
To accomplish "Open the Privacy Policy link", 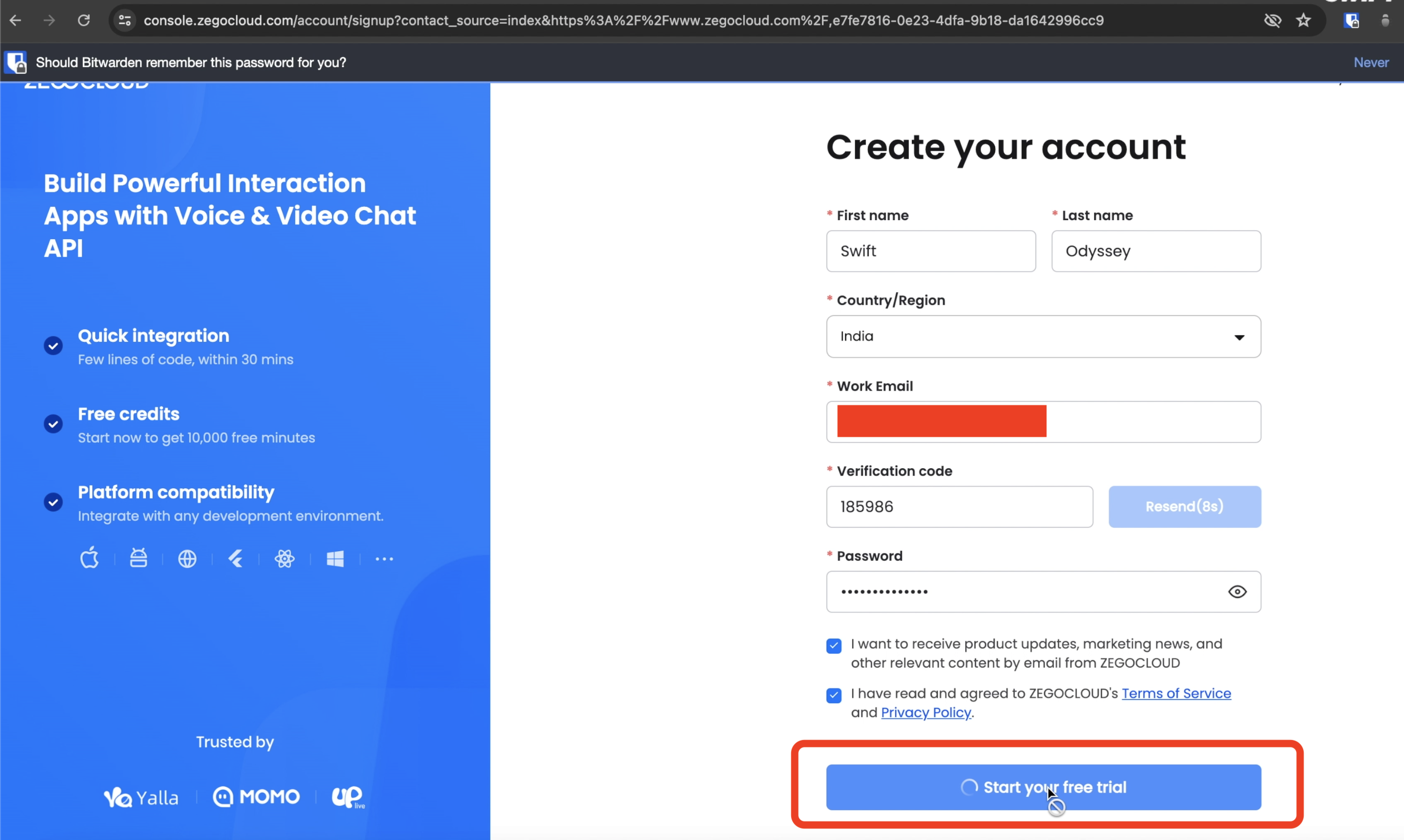I will coord(926,713).
